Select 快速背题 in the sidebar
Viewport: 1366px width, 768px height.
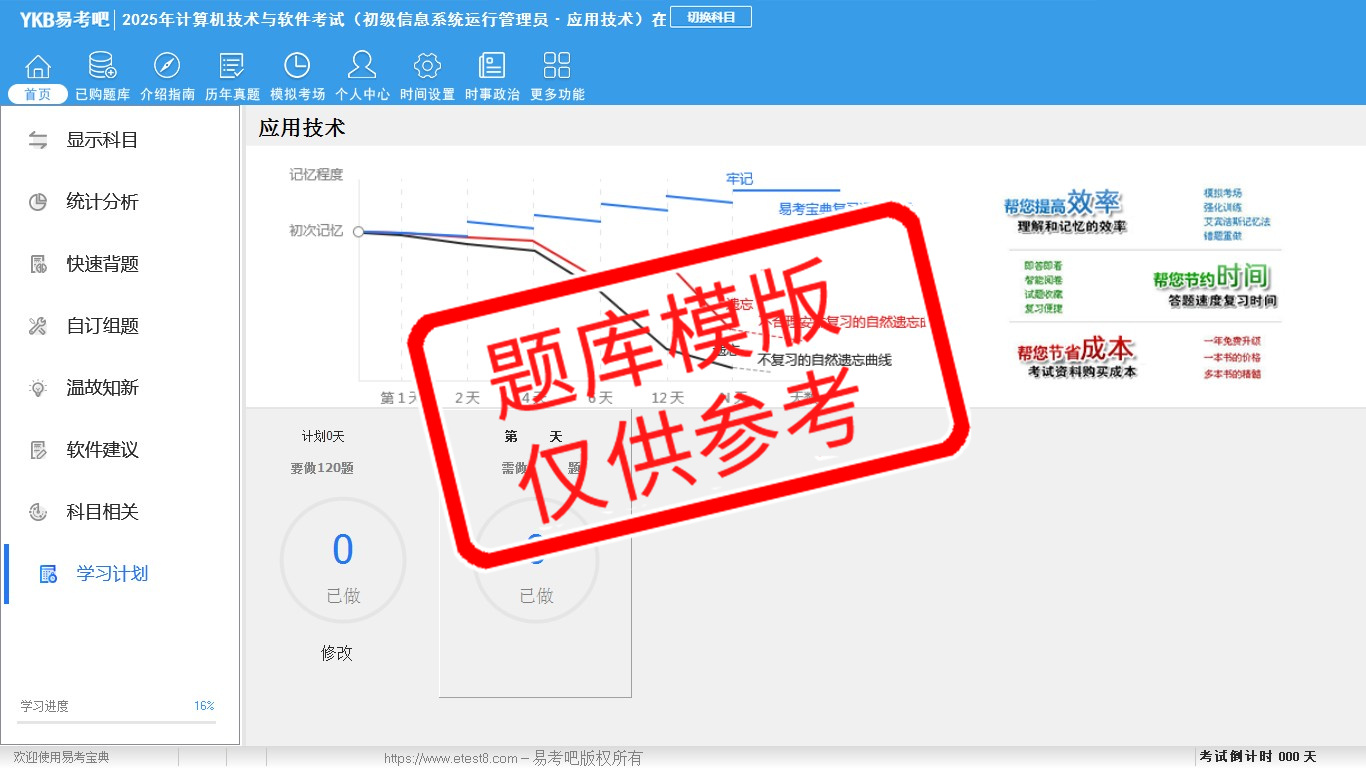[x=101, y=264]
